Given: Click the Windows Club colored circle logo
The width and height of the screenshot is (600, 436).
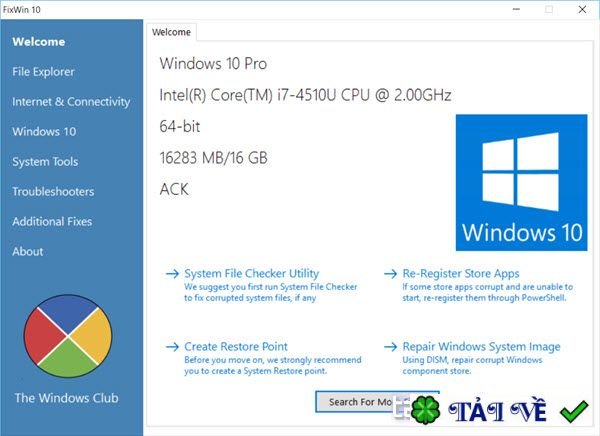Looking at the screenshot, I should 68,336.
